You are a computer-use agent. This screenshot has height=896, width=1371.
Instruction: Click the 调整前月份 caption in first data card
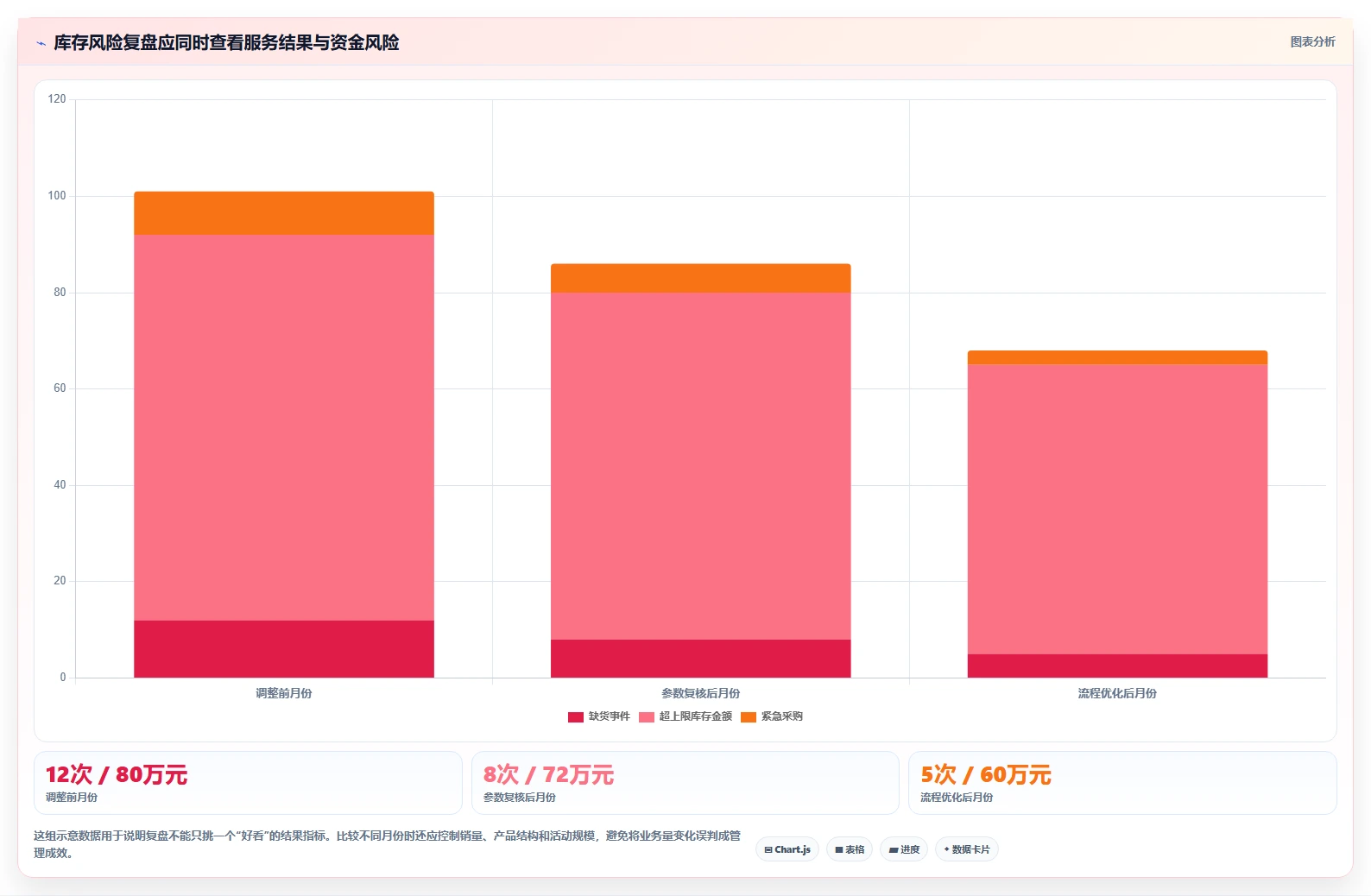[72, 798]
